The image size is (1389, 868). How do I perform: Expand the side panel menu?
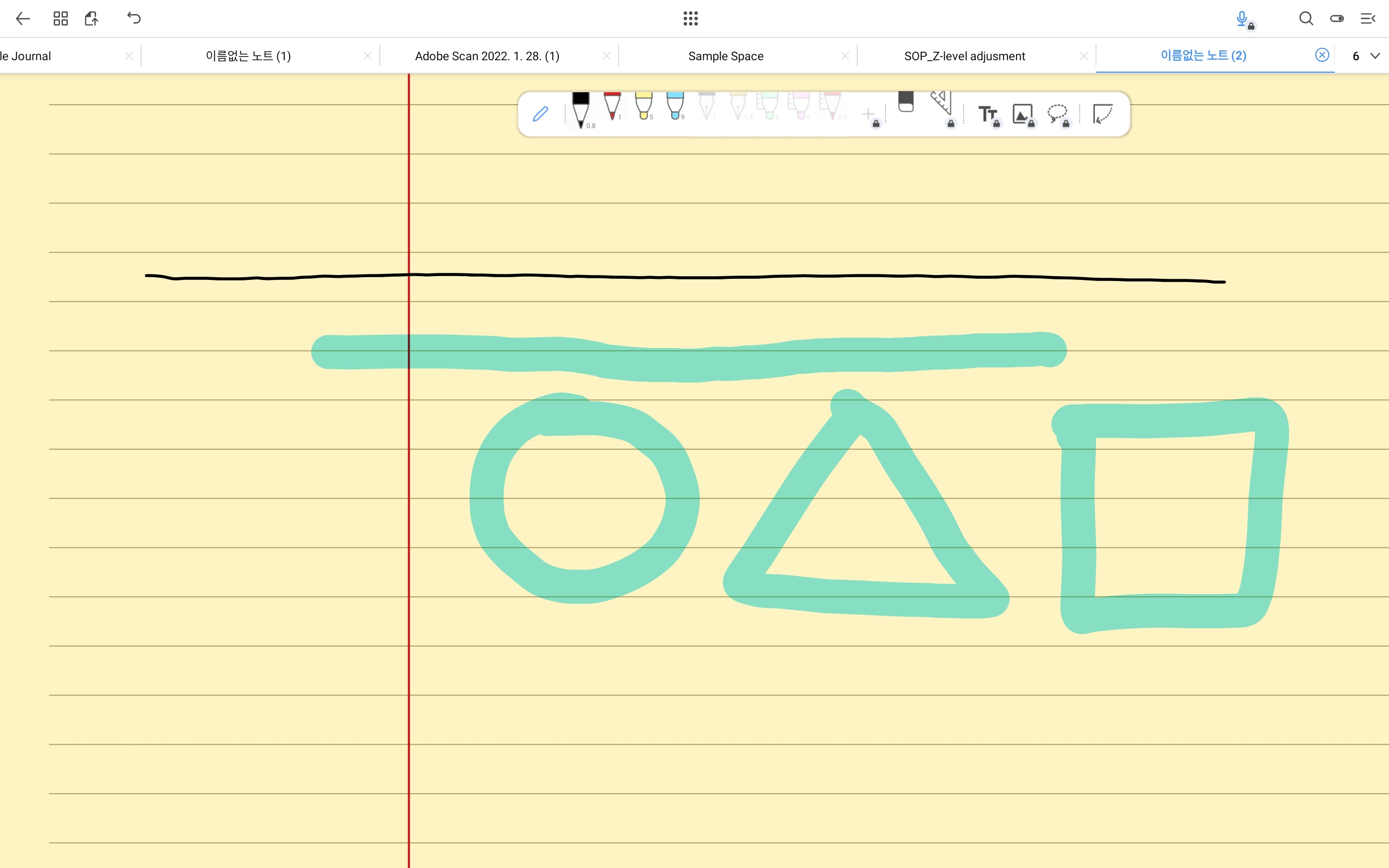(1368, 18)
